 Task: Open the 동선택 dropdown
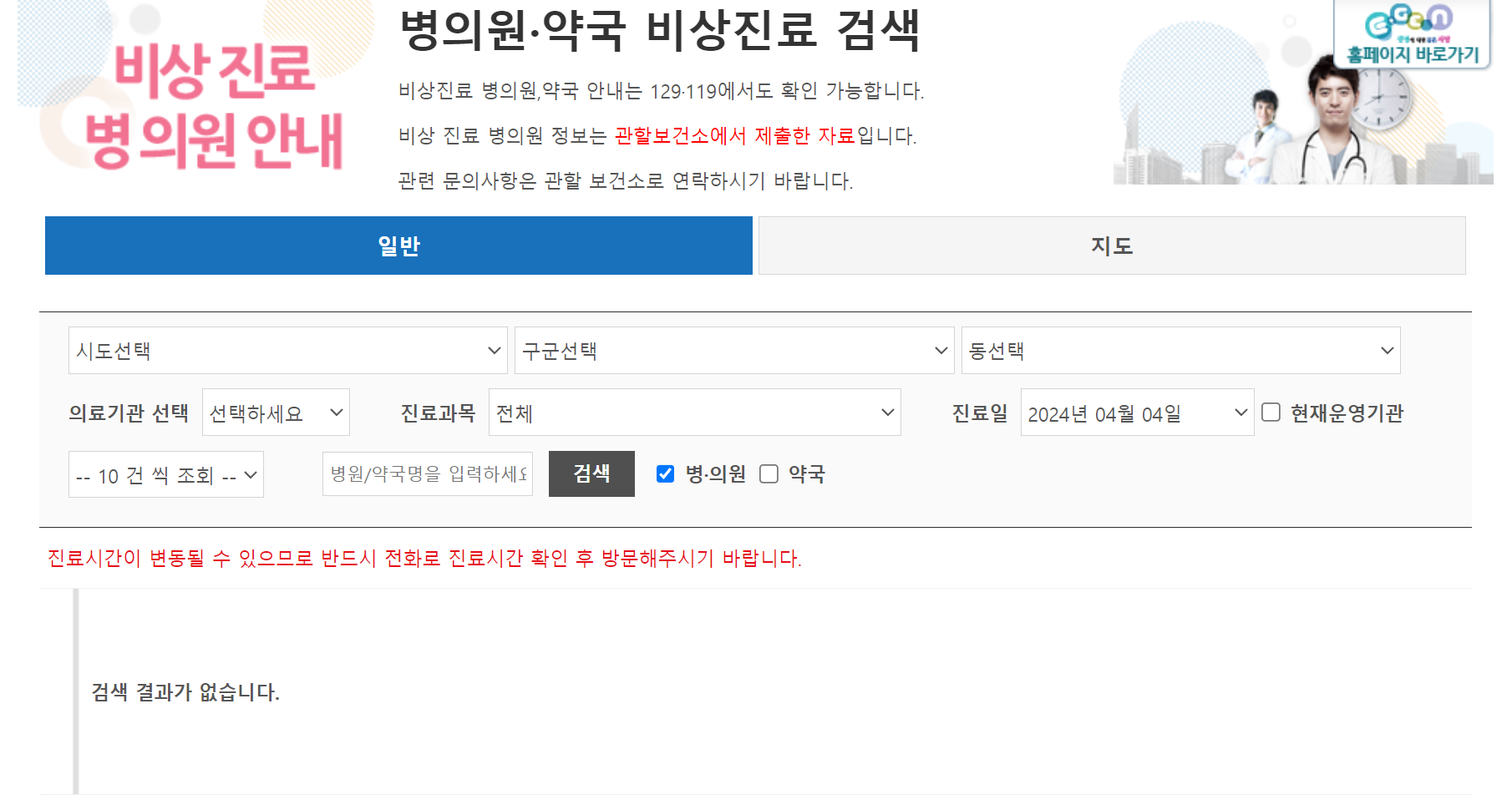1180,351
